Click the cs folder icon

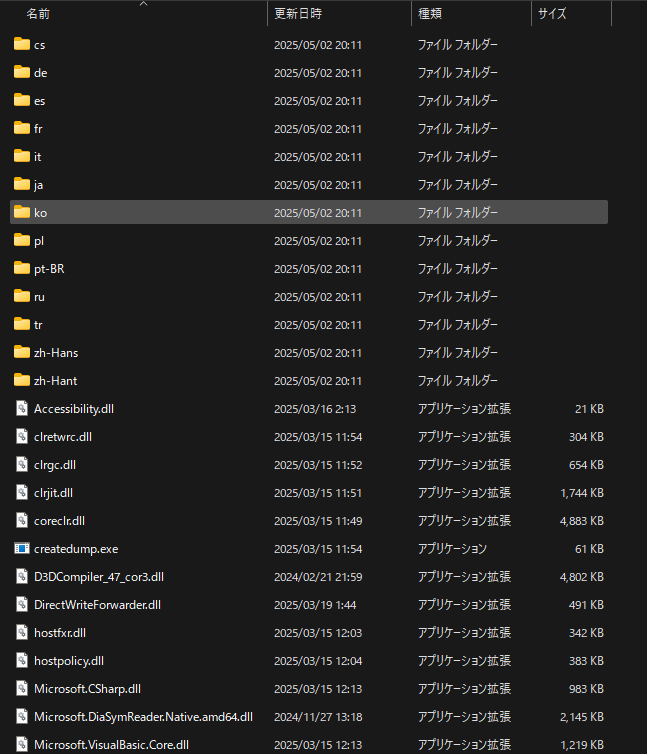22,44
